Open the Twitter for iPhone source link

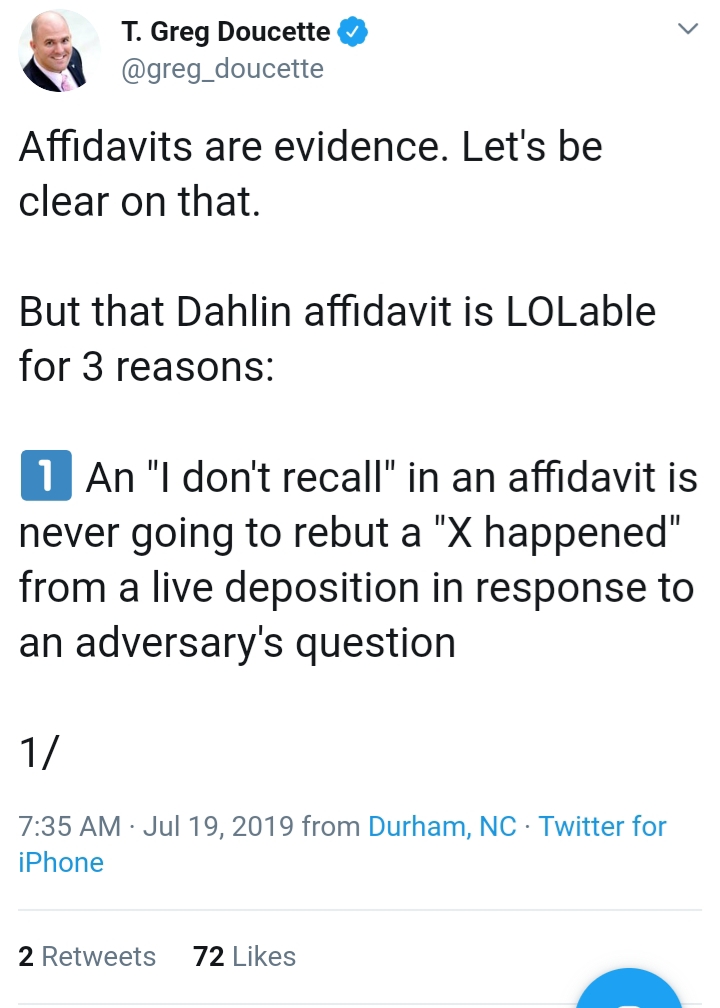342,844
